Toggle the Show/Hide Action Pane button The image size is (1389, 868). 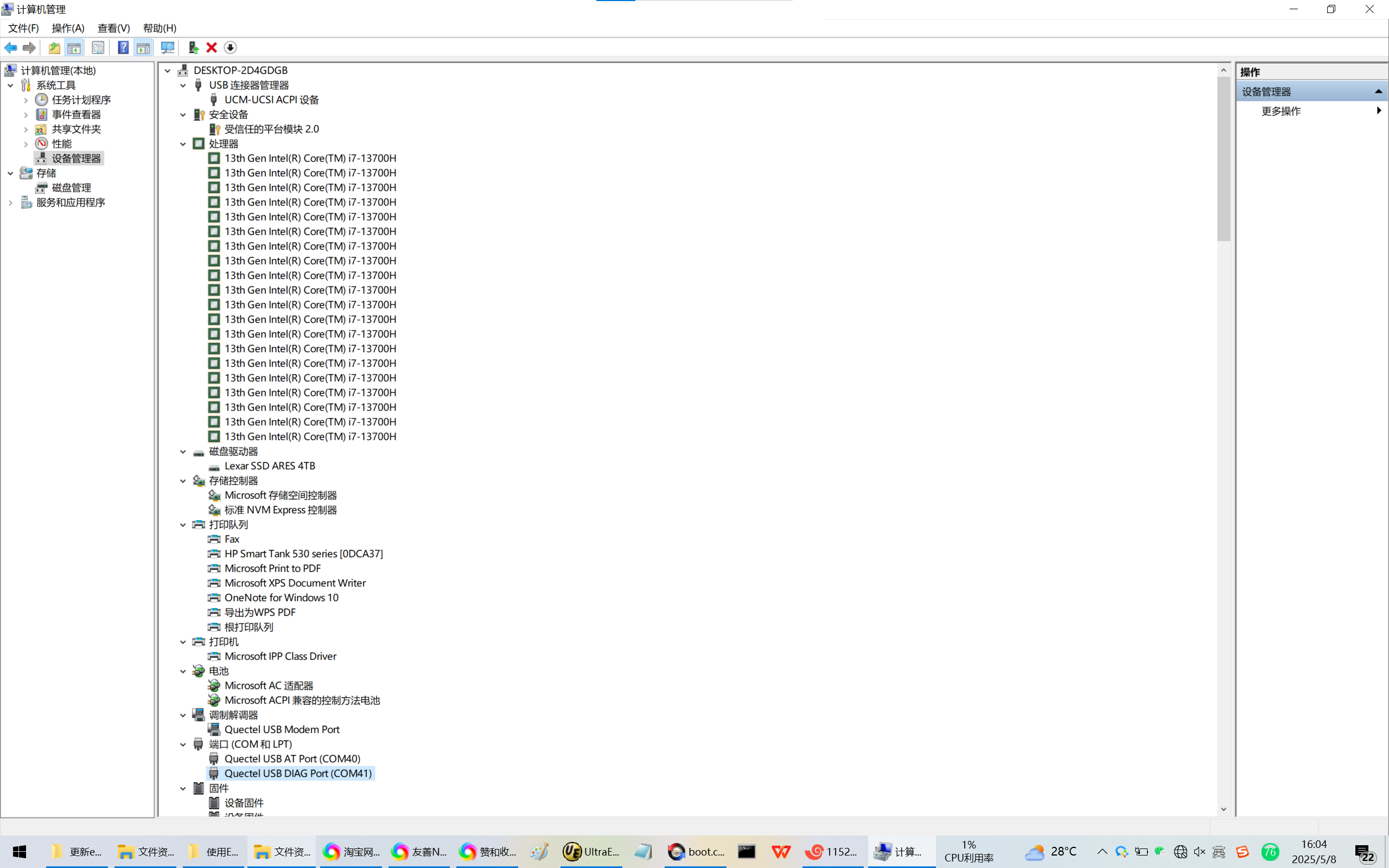pos(143,48)
